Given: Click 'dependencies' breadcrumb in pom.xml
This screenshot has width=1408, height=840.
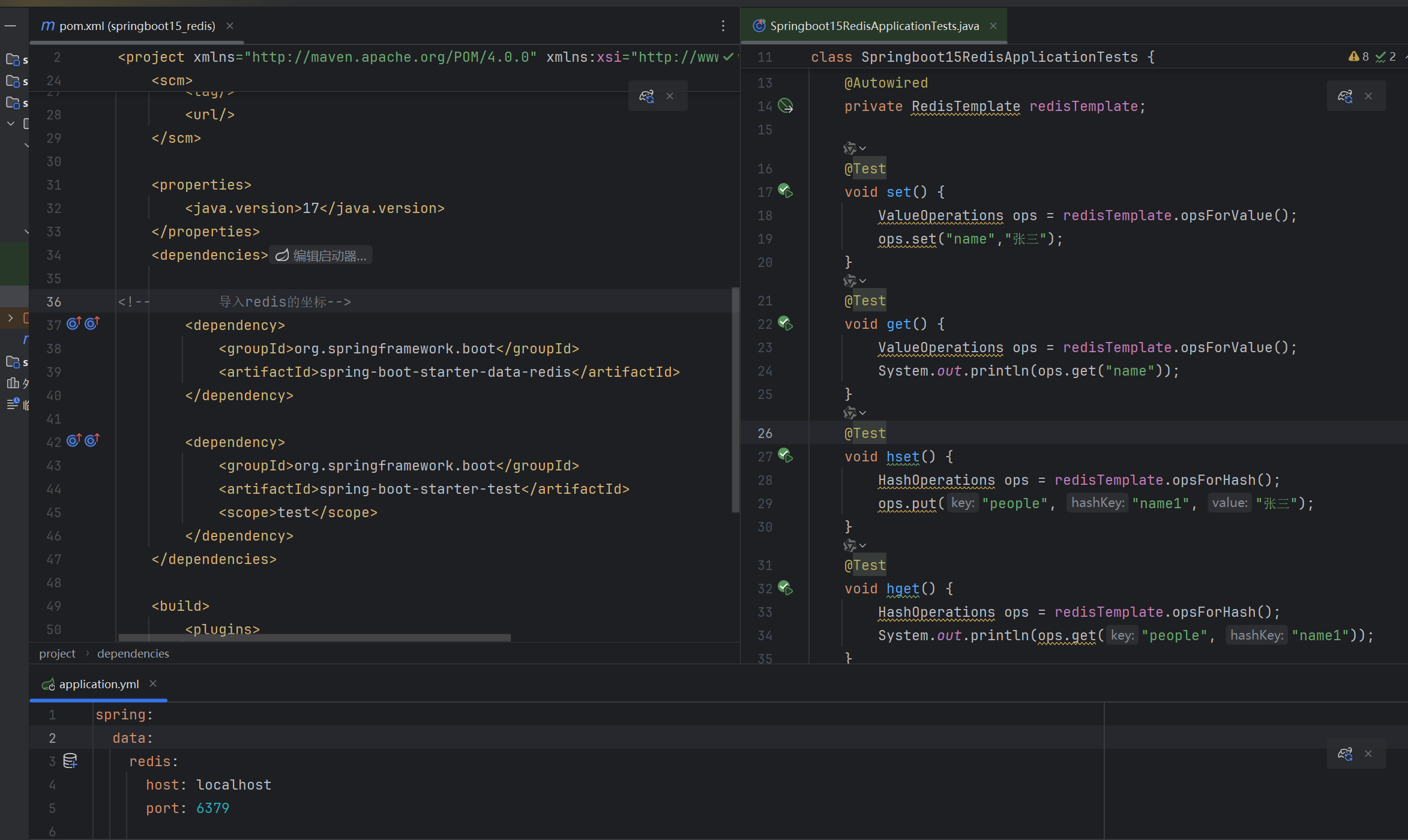Looking at the screenshot, I should pos(133,653).
